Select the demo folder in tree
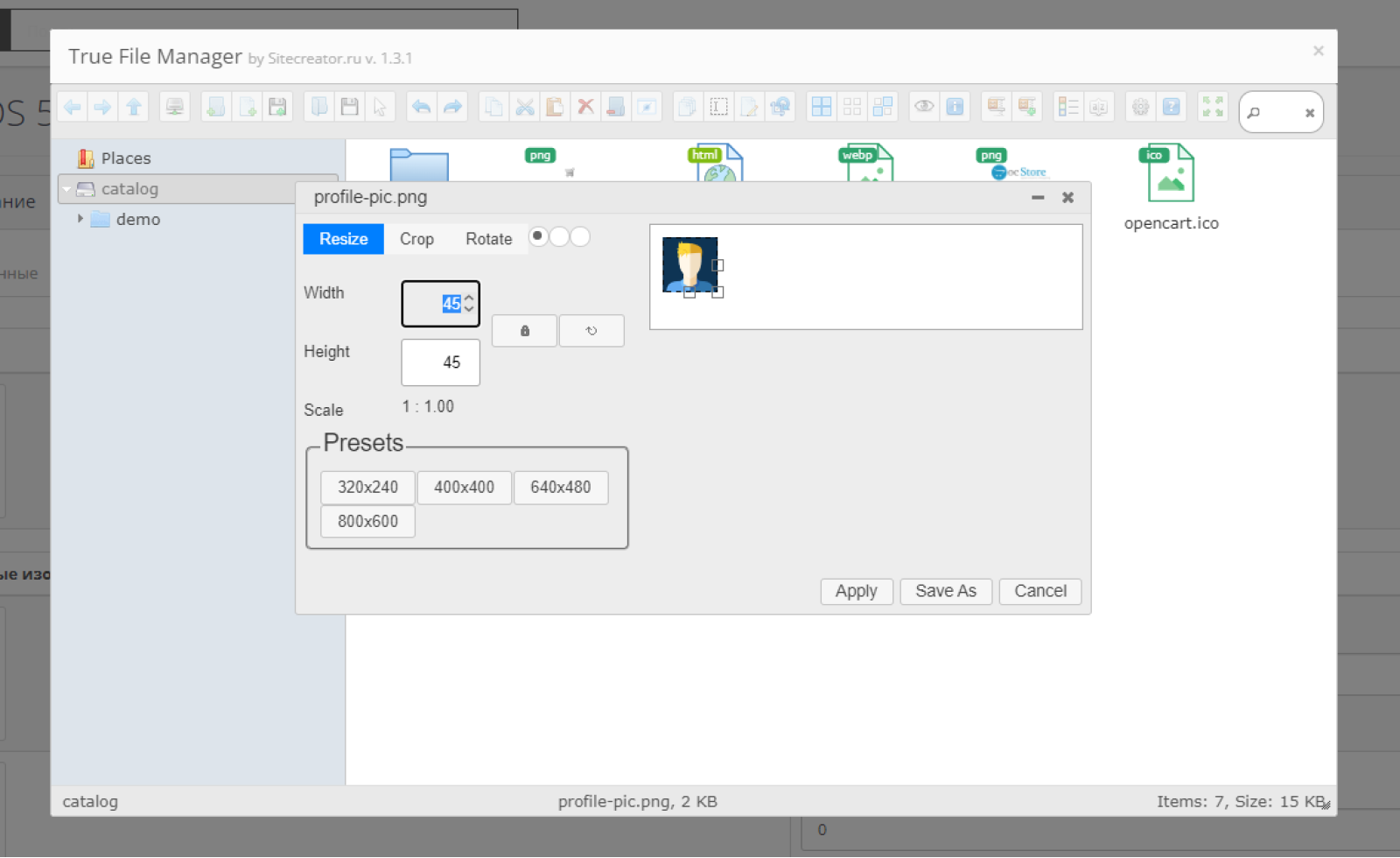The height and width of the screenshot is (858, 1400). tap(138, 220)
